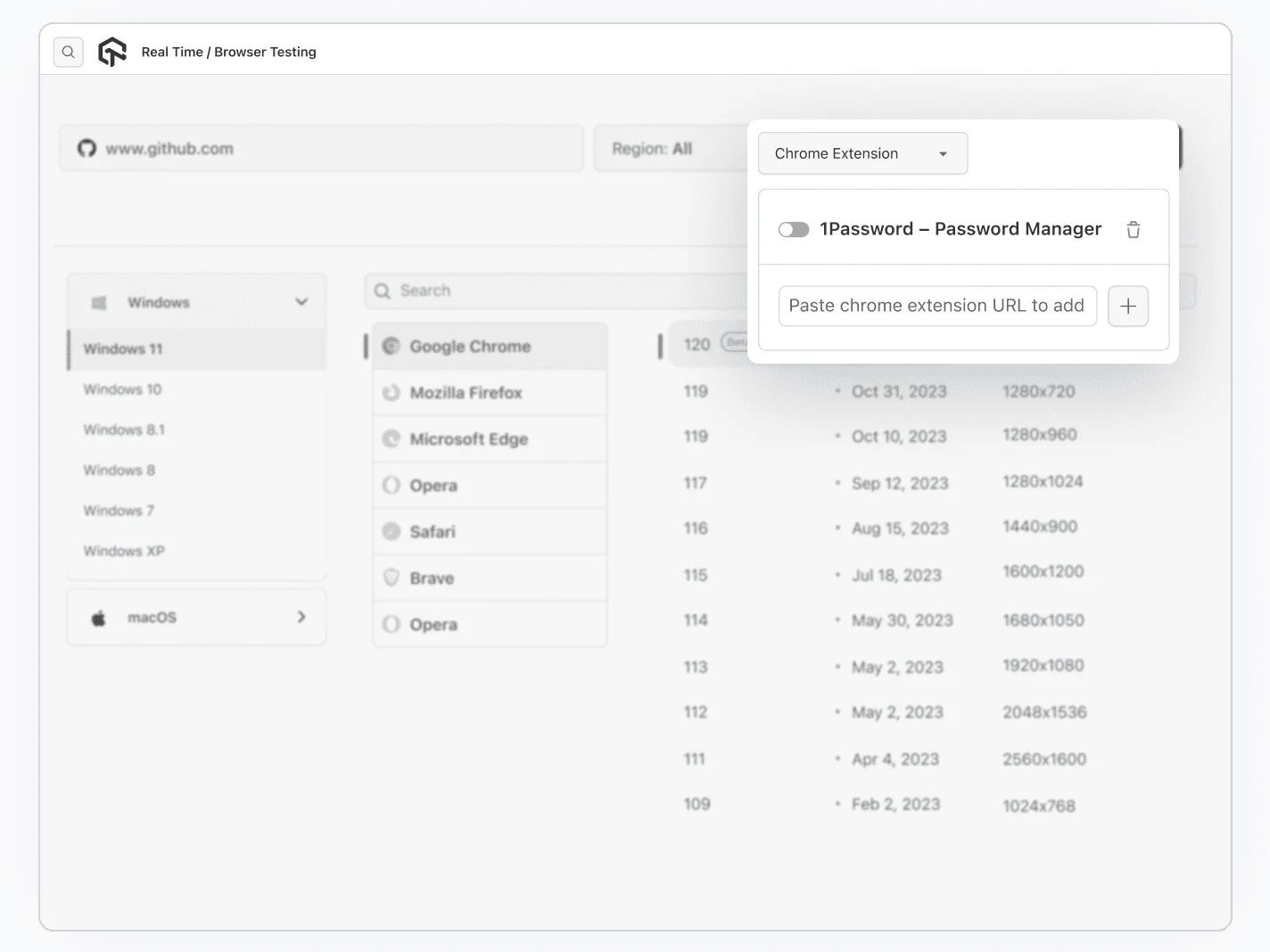Select browser version 117
Screen dimensions: 1270x952
[x=695, y=483]
